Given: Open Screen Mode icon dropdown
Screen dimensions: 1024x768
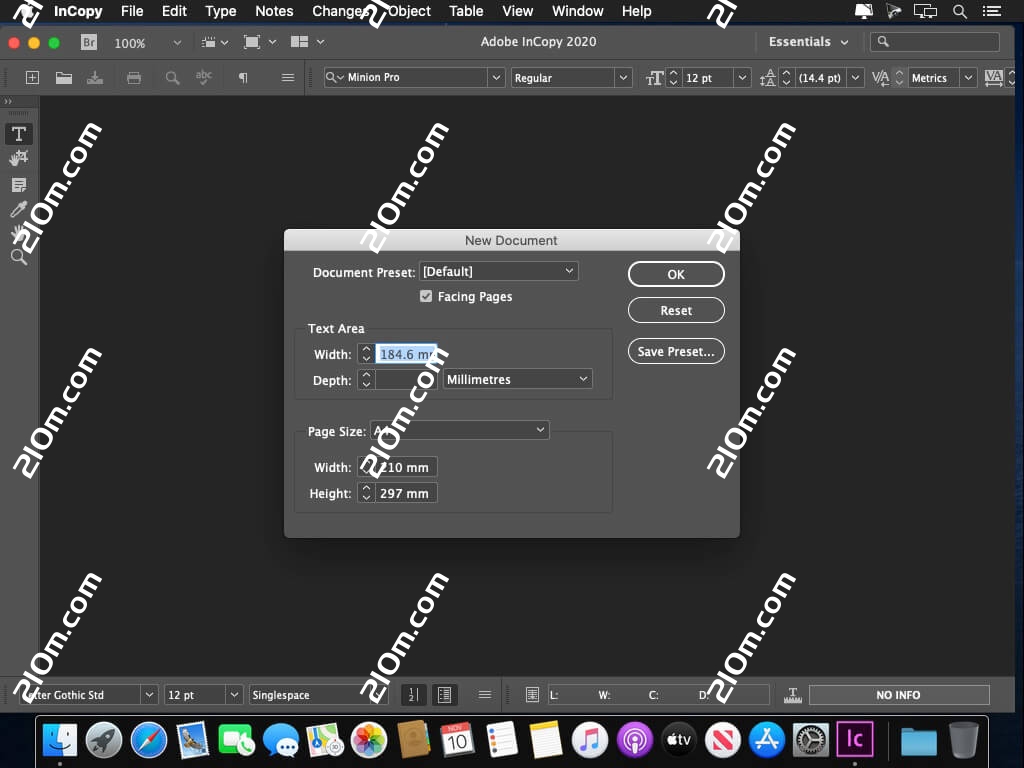Looking at the screenshot, I should [259, 42].
